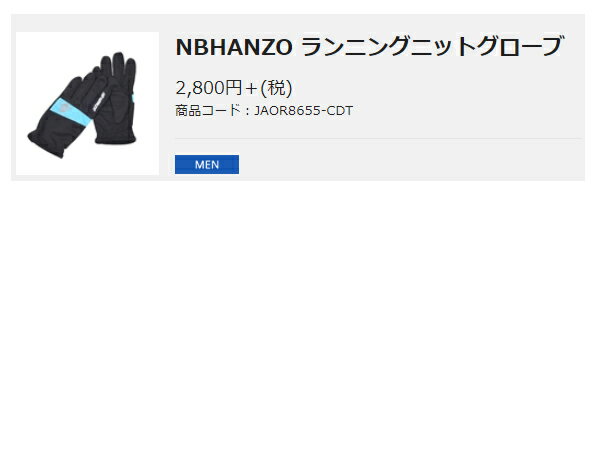Click the empty white area below the product card

click(x=300, y=314)
